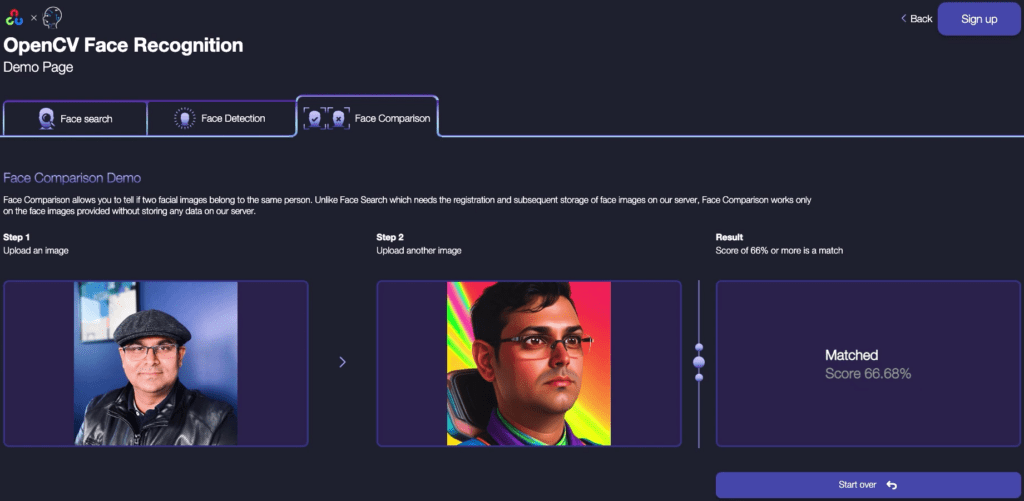Click 'Score of 66% or more is a match'
This screenshot has height=501, width=1024.
point(779,251)
